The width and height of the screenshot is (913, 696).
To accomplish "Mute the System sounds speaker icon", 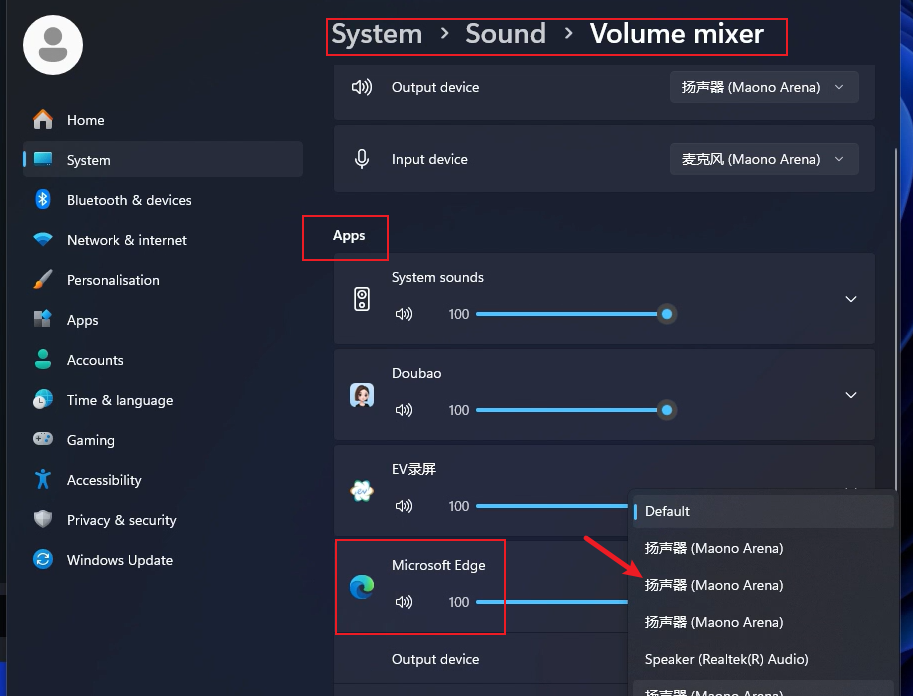I will (x=404, y=314).
